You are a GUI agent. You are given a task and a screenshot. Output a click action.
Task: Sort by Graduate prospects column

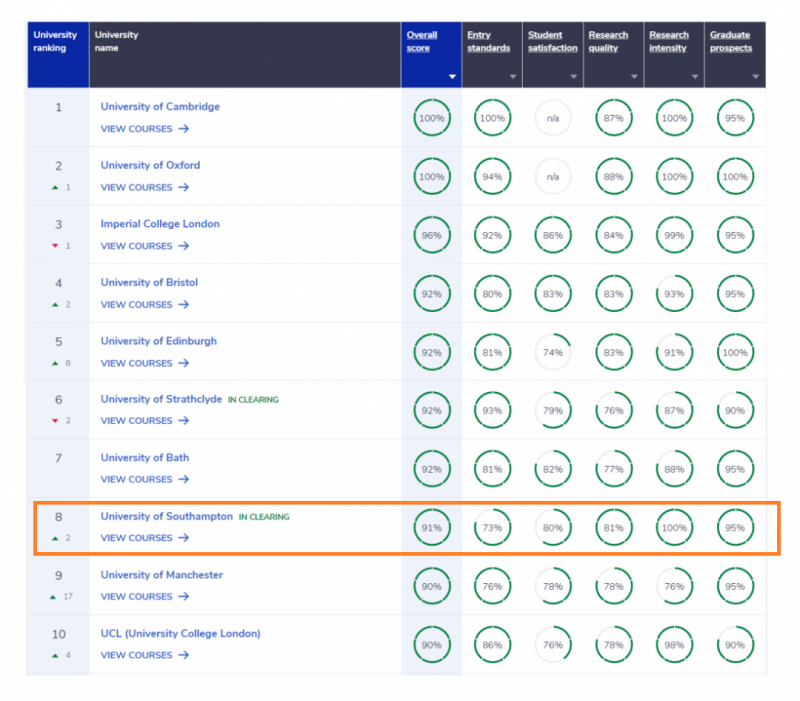(731, 41)
